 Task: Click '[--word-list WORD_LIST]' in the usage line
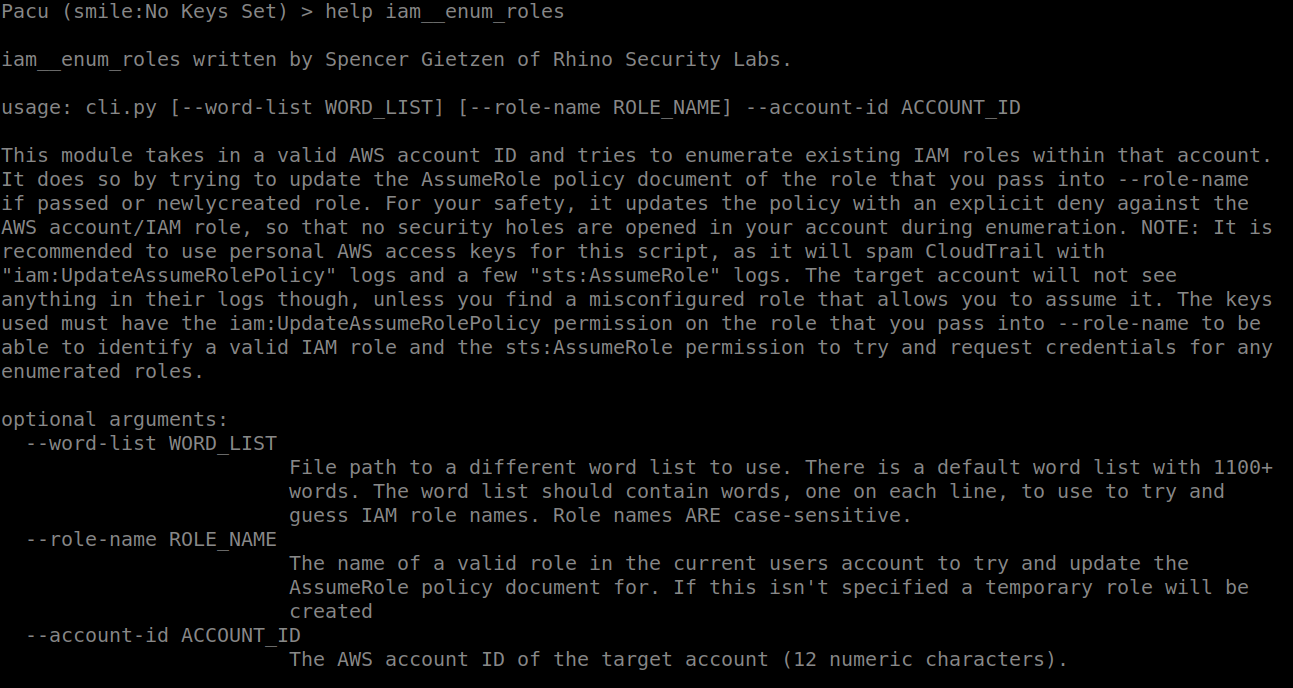click(306, 108)
